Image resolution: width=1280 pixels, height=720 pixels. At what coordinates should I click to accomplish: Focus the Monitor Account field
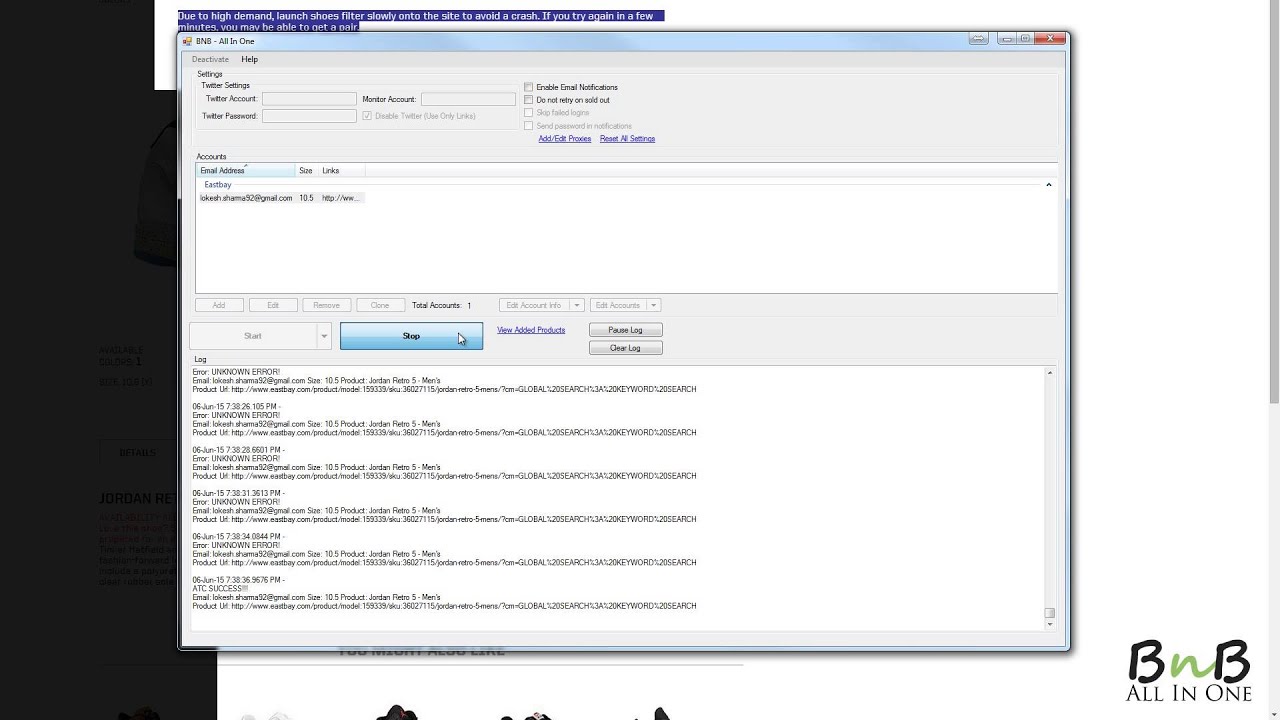pyautogui.click(x=468, y=99)
